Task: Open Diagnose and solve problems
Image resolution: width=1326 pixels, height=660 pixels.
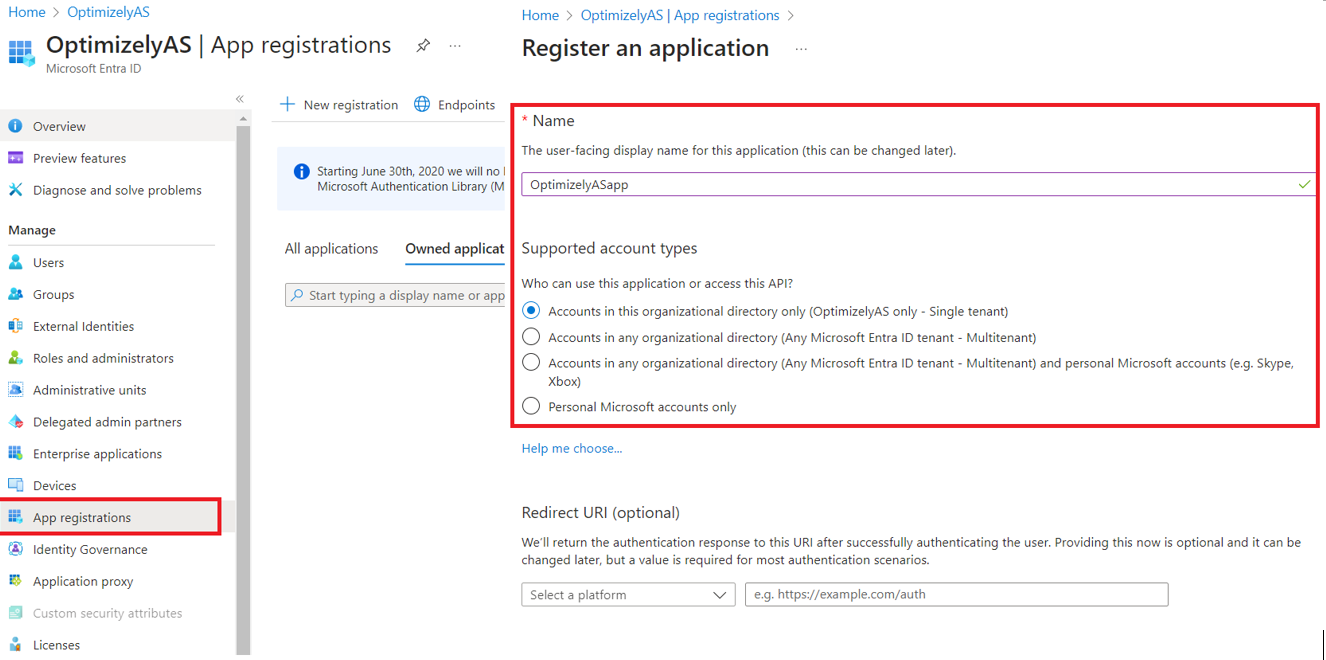Action: click(x=117, y=190)
